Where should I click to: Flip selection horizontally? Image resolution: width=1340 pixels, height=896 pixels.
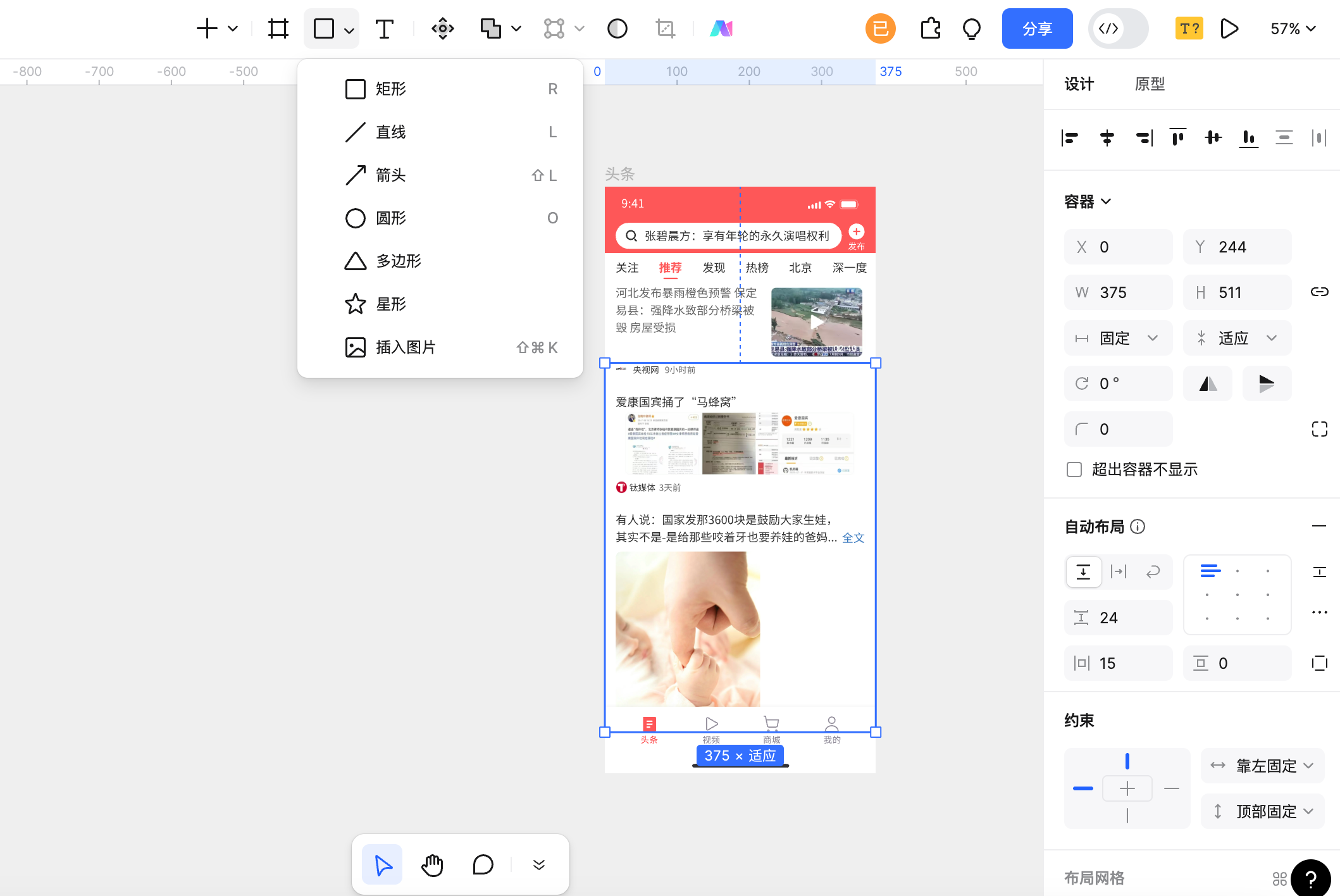point(1208,383)
